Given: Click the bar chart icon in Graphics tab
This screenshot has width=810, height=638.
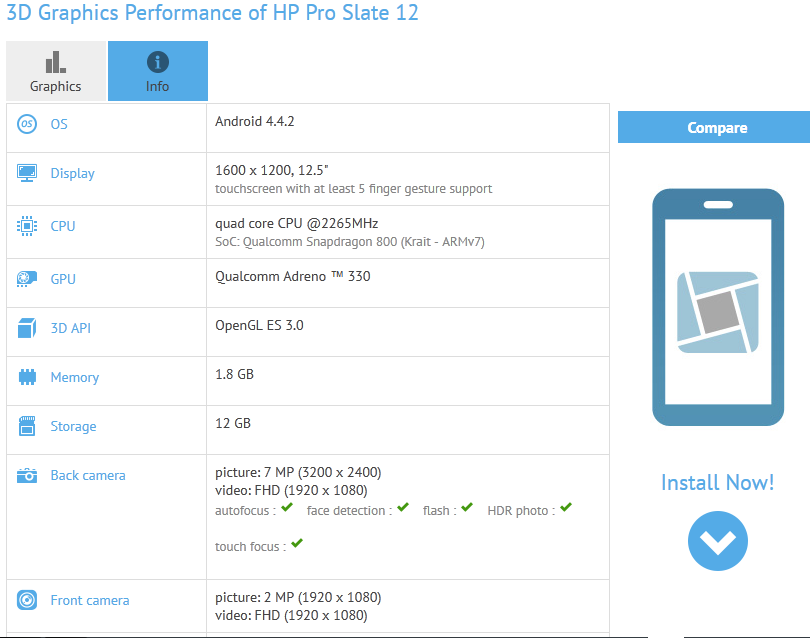Looking at the screenshot, I should point(56,62).
